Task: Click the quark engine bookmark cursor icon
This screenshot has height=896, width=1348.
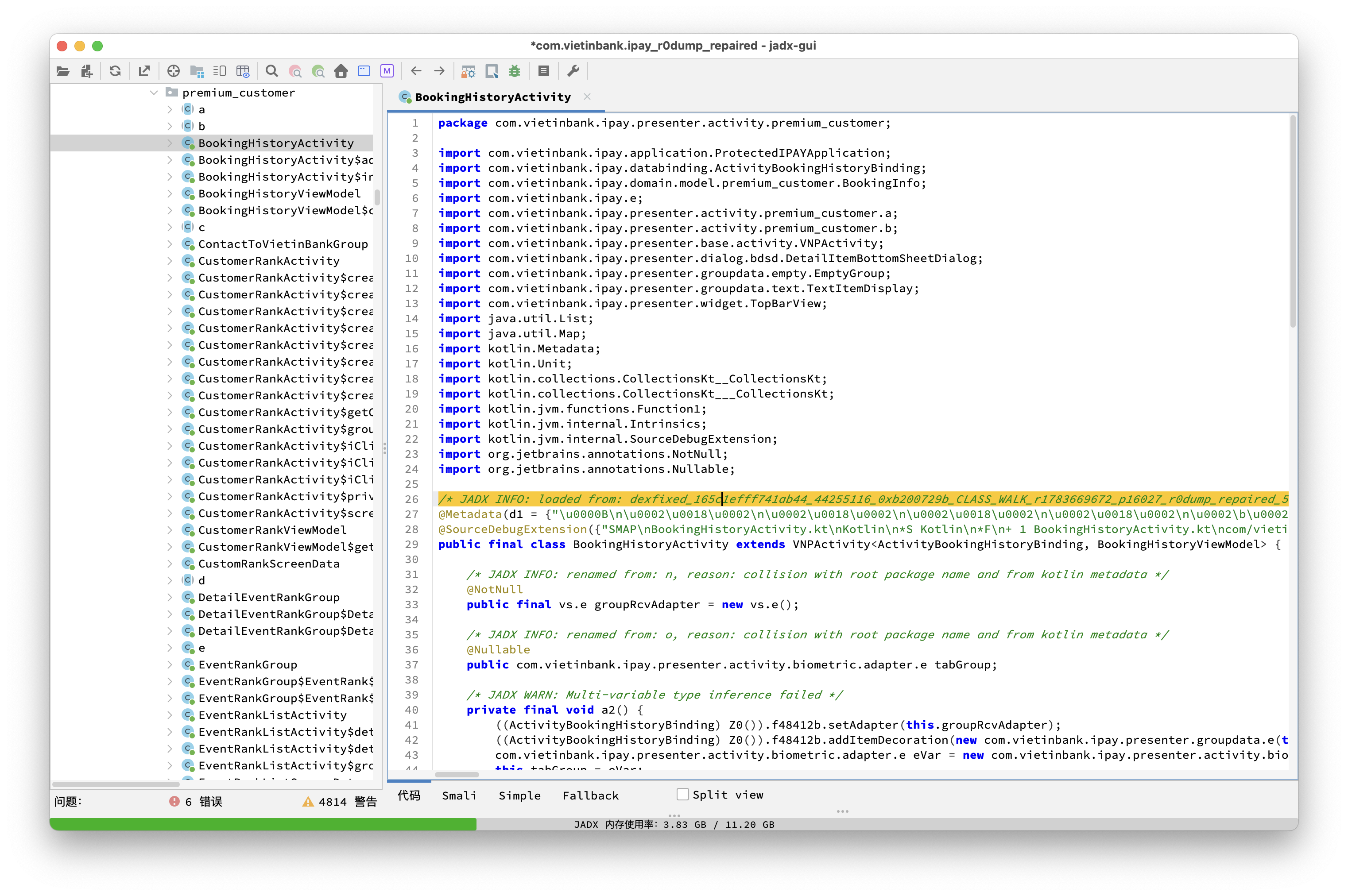Action: tap(492, 71)
